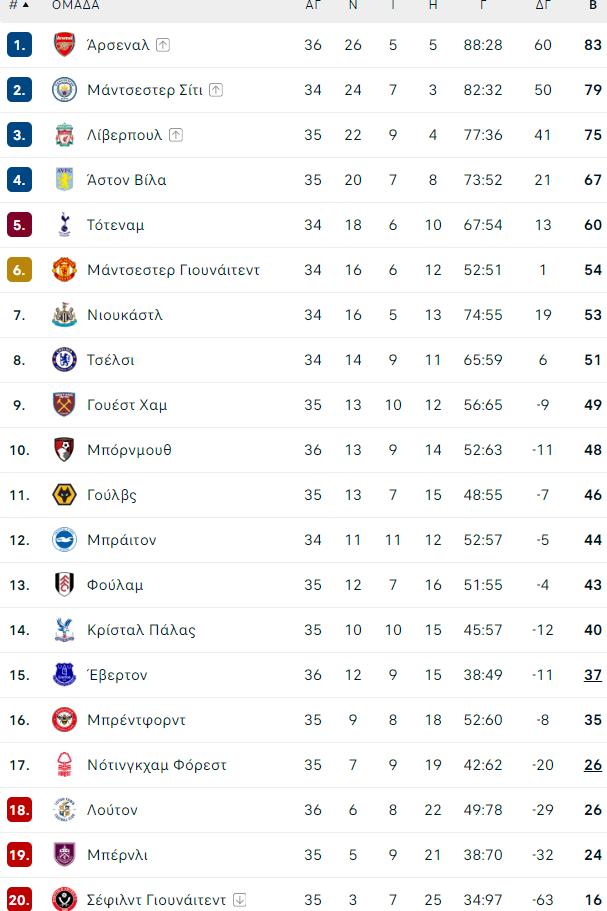This screenshot has width=607, height=911.
Task: Click the up-arrow badge beside Λίβερπουλ
Action: coord(176,133)
